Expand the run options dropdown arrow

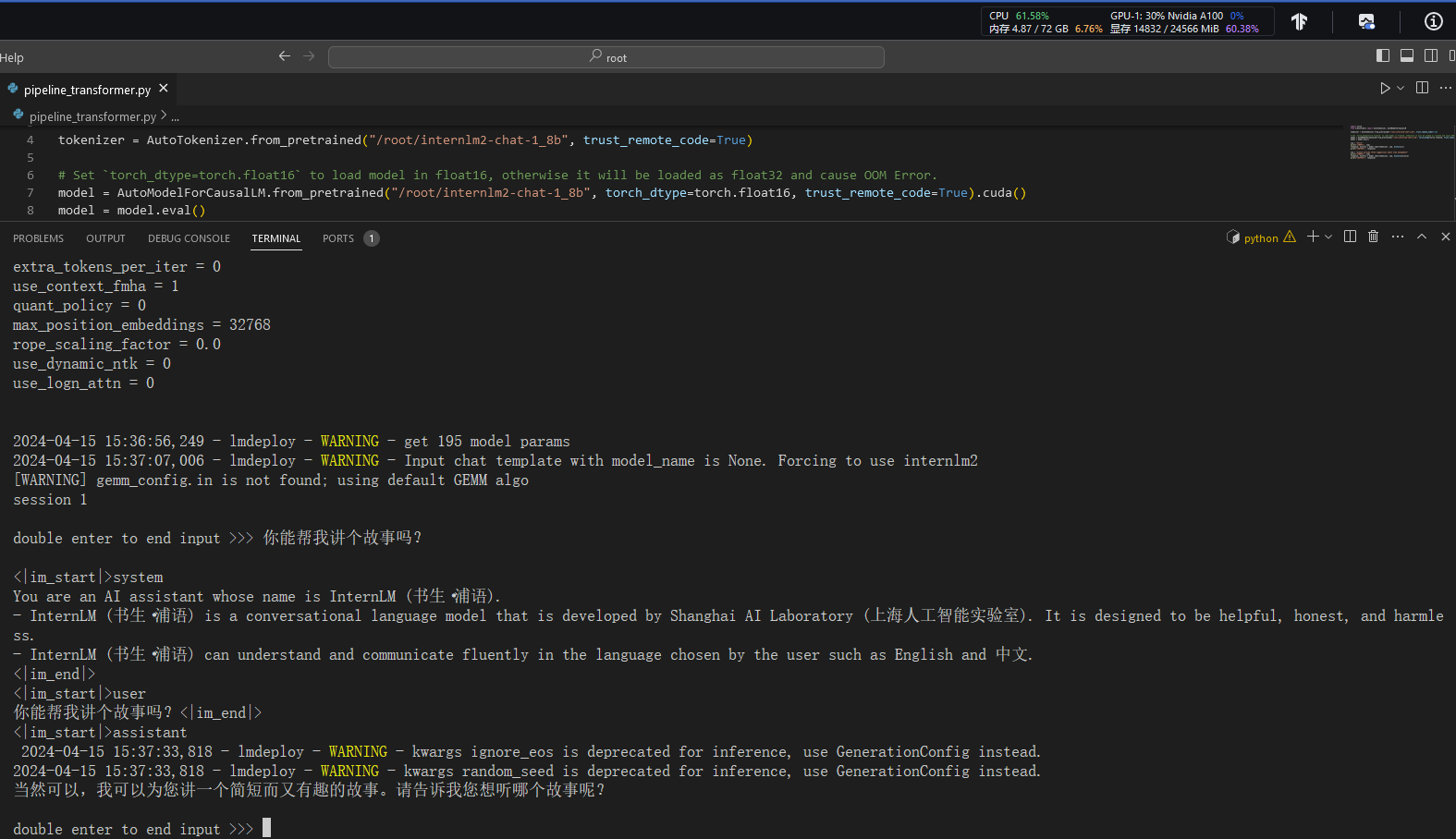tap(1401, 88)
